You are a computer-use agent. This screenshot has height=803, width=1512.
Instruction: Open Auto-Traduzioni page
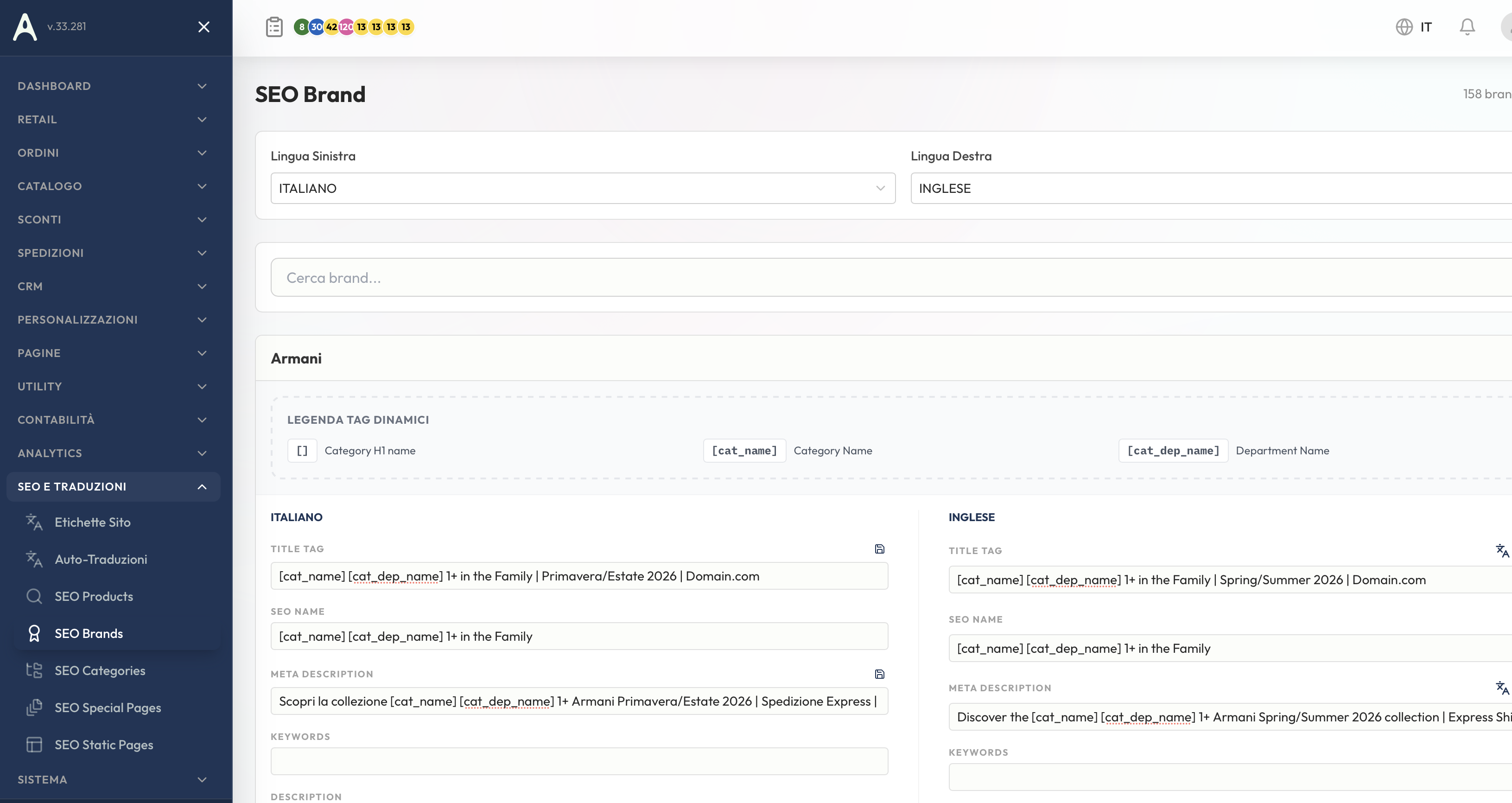click(x=116, y=560)
